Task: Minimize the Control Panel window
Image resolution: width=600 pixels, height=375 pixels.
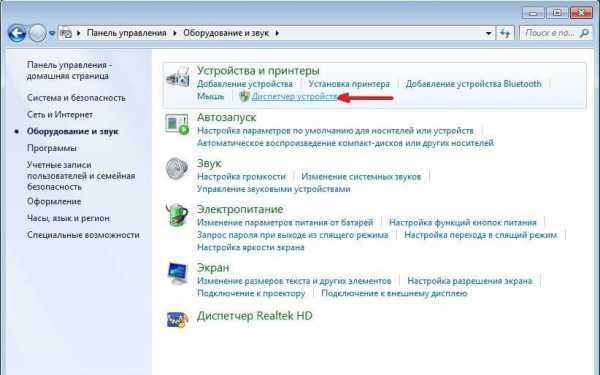Action: coord(533,13)
